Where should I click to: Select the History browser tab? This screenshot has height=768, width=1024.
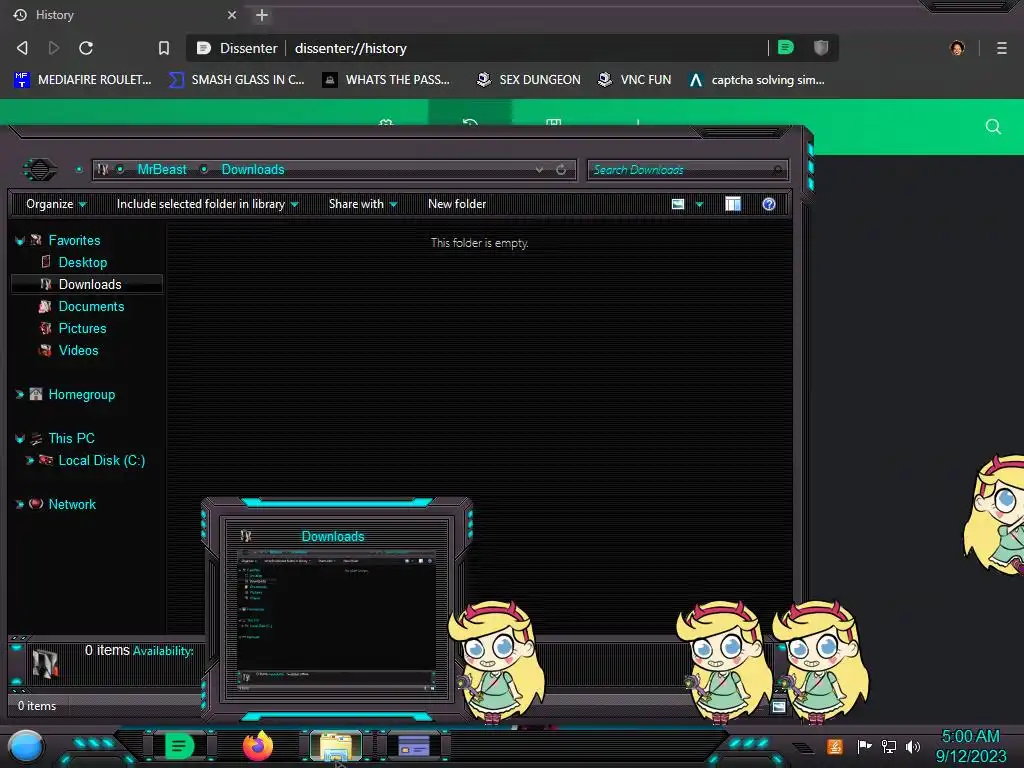point(124,14)
